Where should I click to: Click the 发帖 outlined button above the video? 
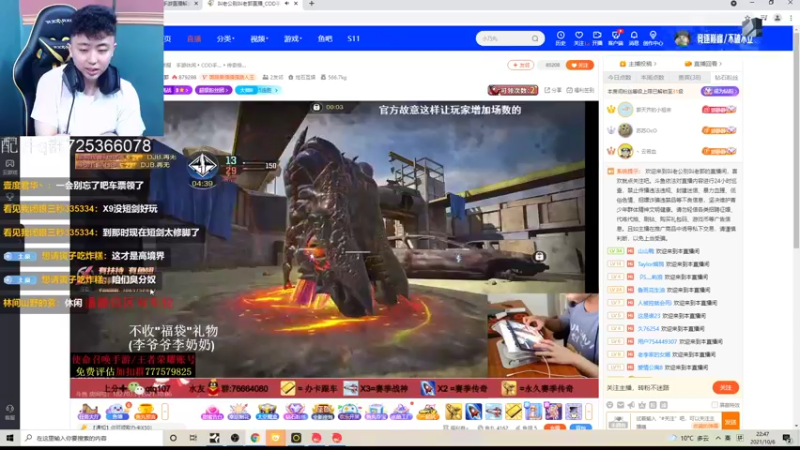click(x=520, y=65)
